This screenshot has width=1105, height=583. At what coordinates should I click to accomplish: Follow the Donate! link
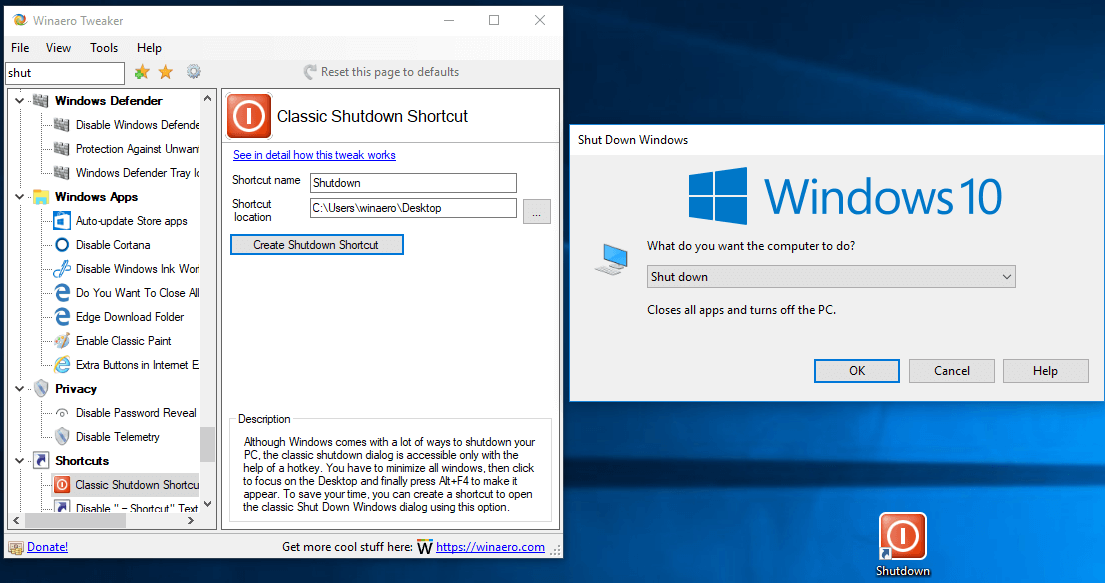[48, 547]
